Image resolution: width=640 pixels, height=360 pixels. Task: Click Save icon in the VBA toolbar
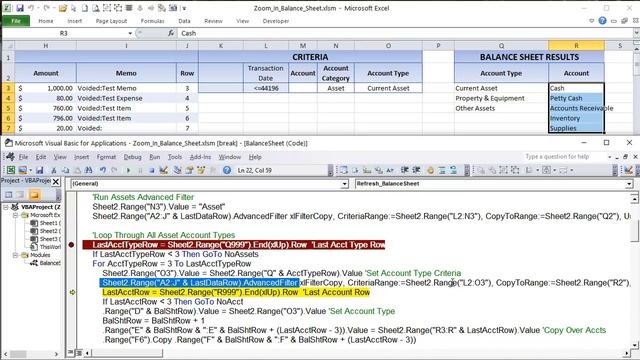pyautogui.click(x=40, y=170)
